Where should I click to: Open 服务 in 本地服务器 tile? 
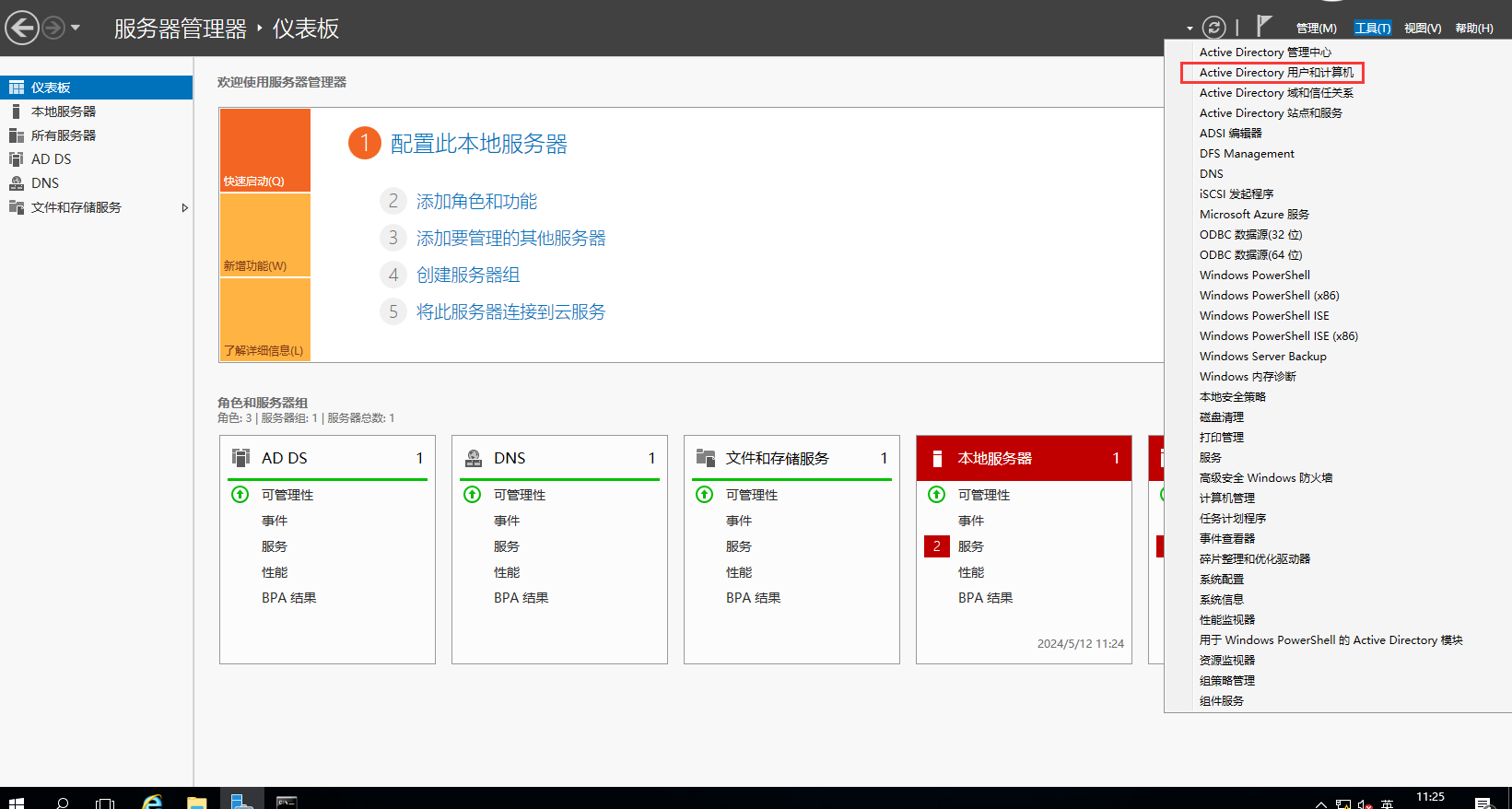pos(971,546)
